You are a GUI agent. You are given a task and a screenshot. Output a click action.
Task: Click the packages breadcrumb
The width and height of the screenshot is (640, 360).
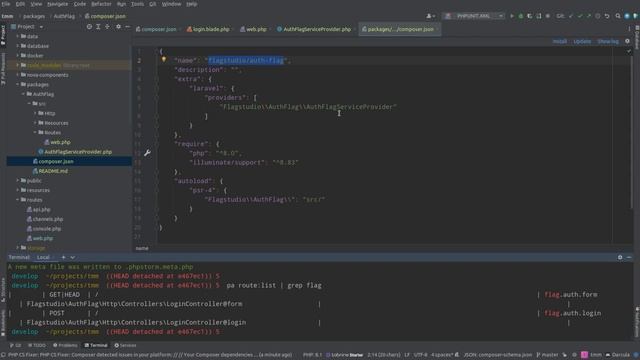point(34,16)
